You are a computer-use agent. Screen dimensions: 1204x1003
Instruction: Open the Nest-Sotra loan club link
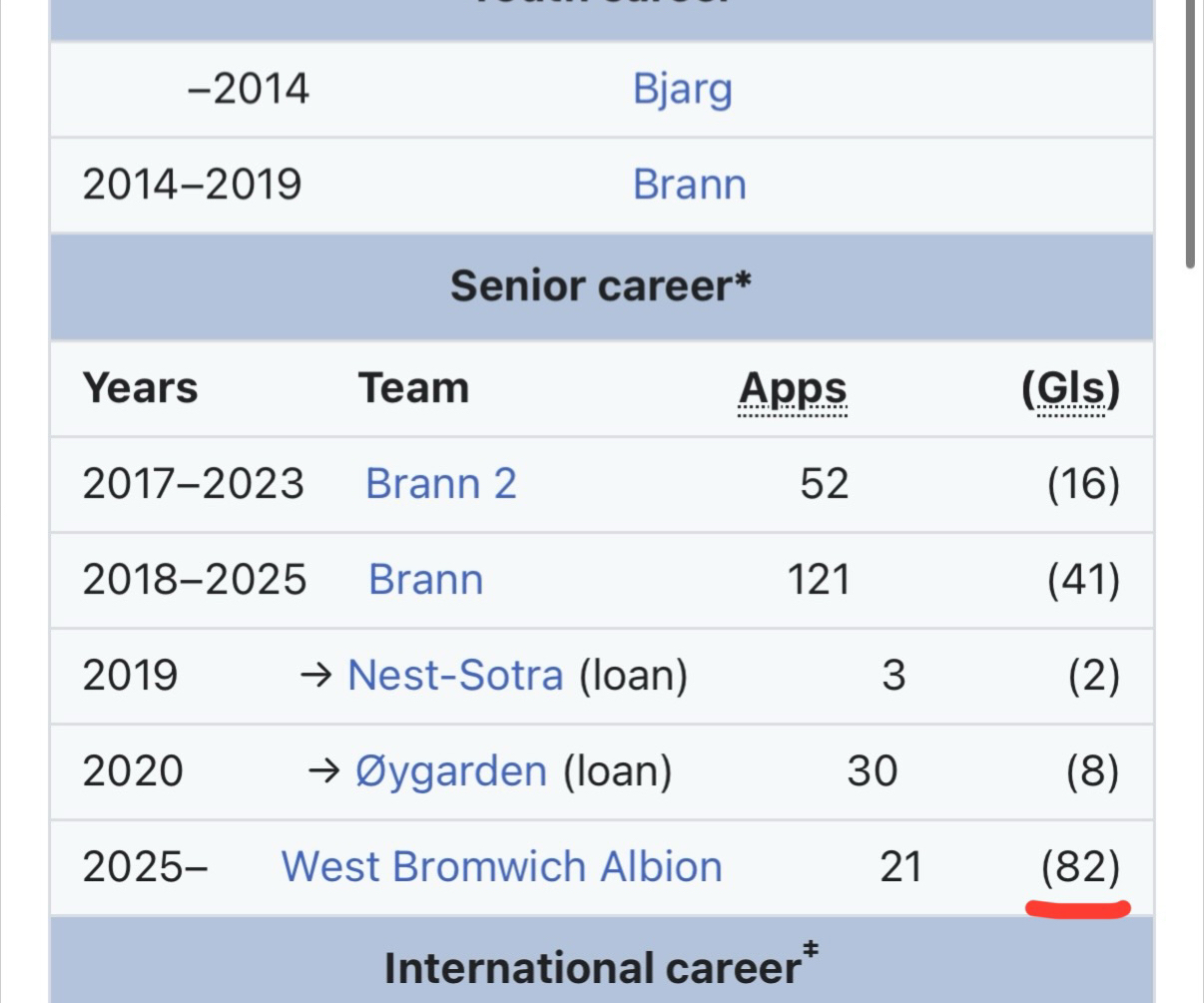click(455, 676)
